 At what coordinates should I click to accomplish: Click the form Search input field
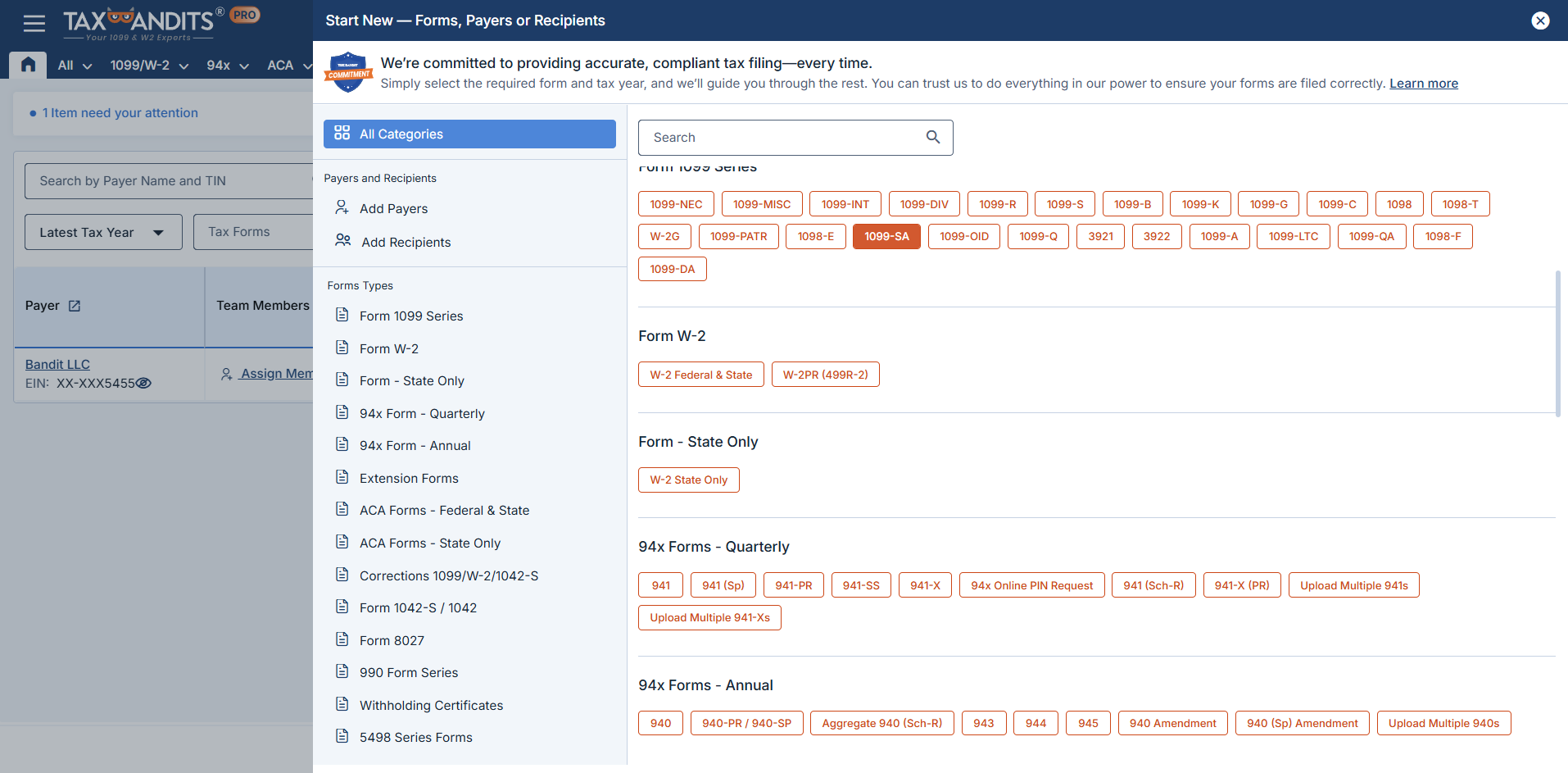tap(782, 138)
